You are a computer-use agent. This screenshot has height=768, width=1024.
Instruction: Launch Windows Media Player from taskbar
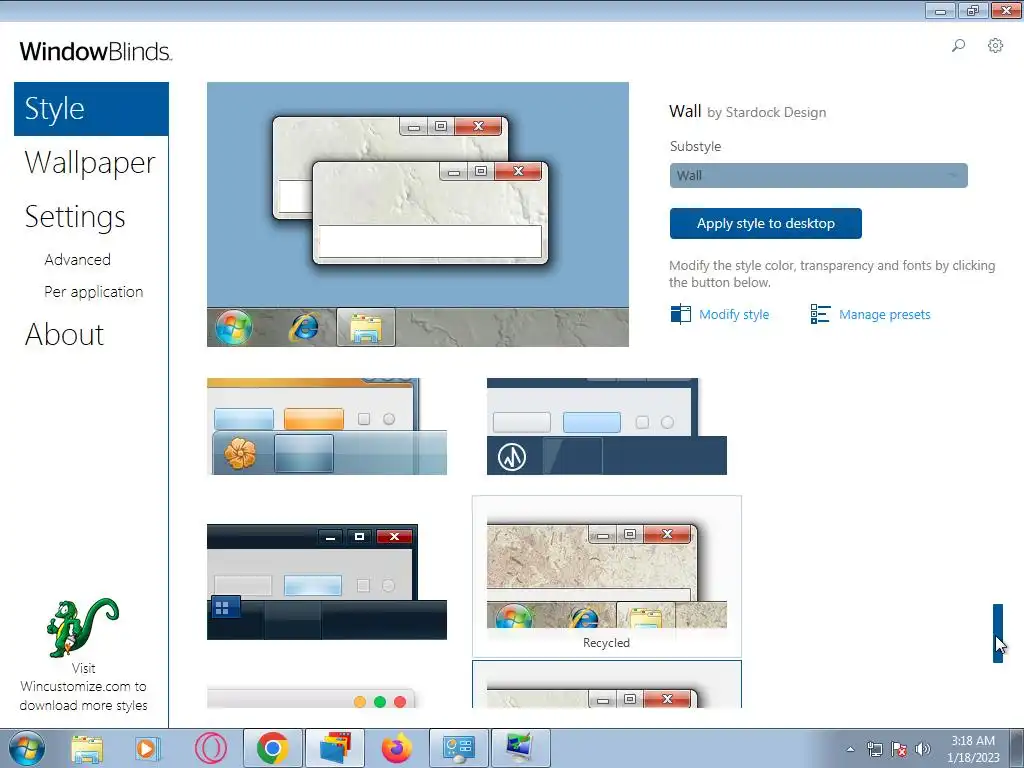[x=148, y=748]
